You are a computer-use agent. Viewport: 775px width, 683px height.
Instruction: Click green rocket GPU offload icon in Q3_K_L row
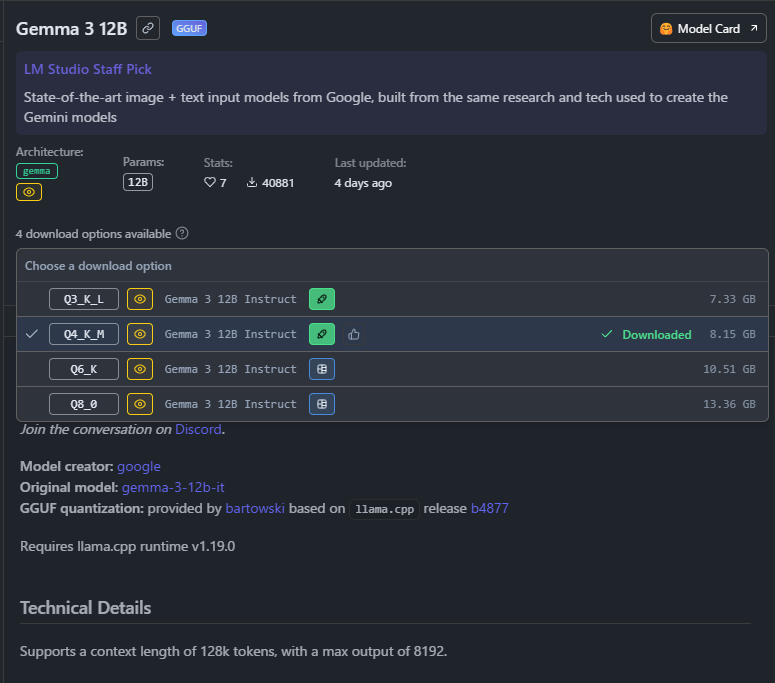(322, 299)
